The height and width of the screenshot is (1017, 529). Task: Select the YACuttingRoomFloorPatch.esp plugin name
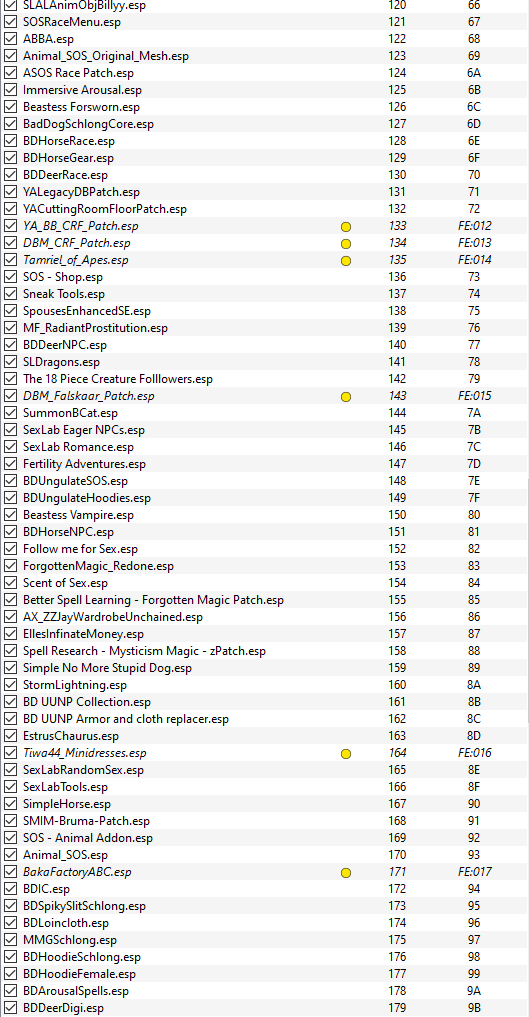[x=105, y=209]
